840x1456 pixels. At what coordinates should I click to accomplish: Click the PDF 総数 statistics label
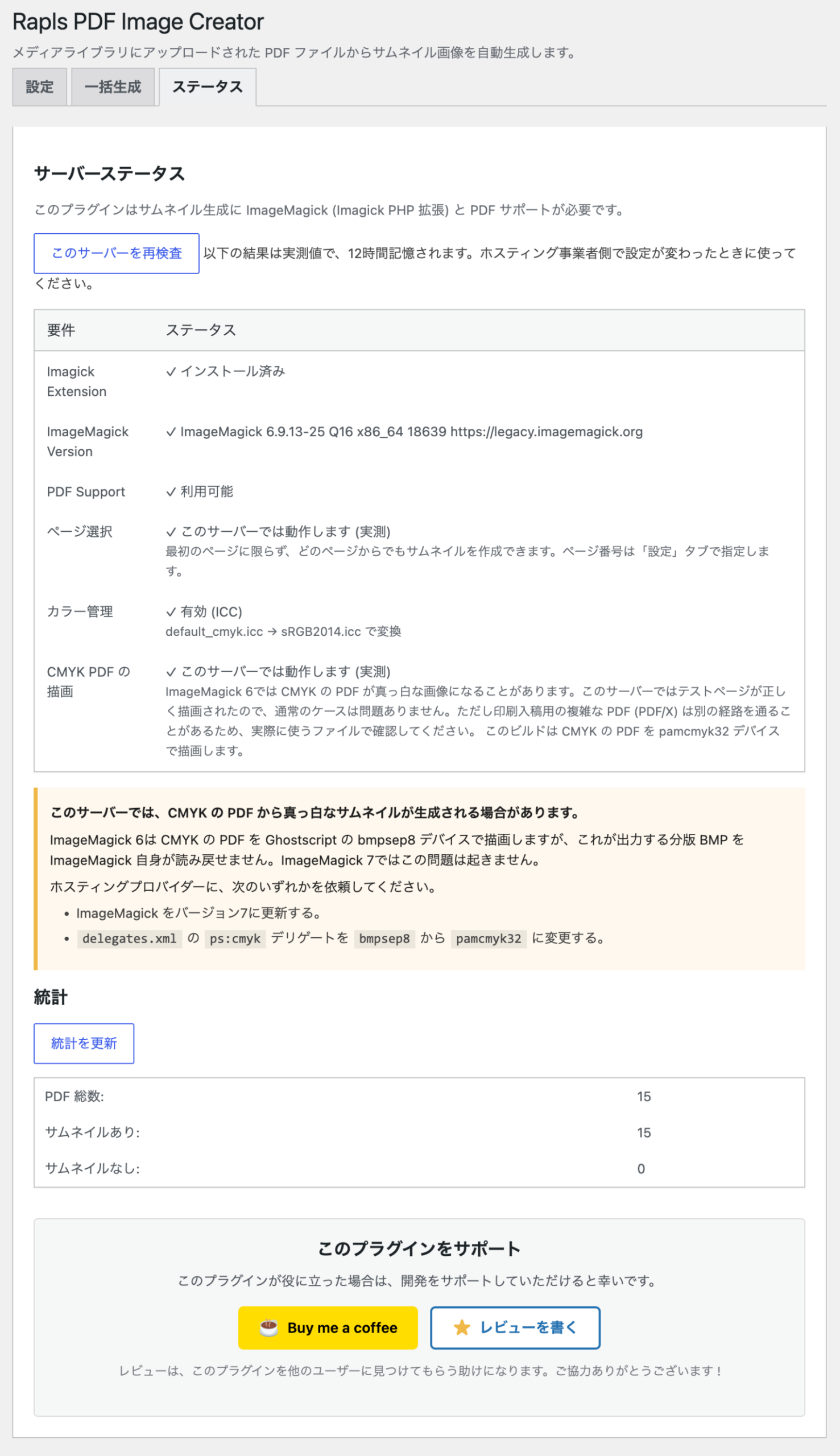(x=75, y=1096)
